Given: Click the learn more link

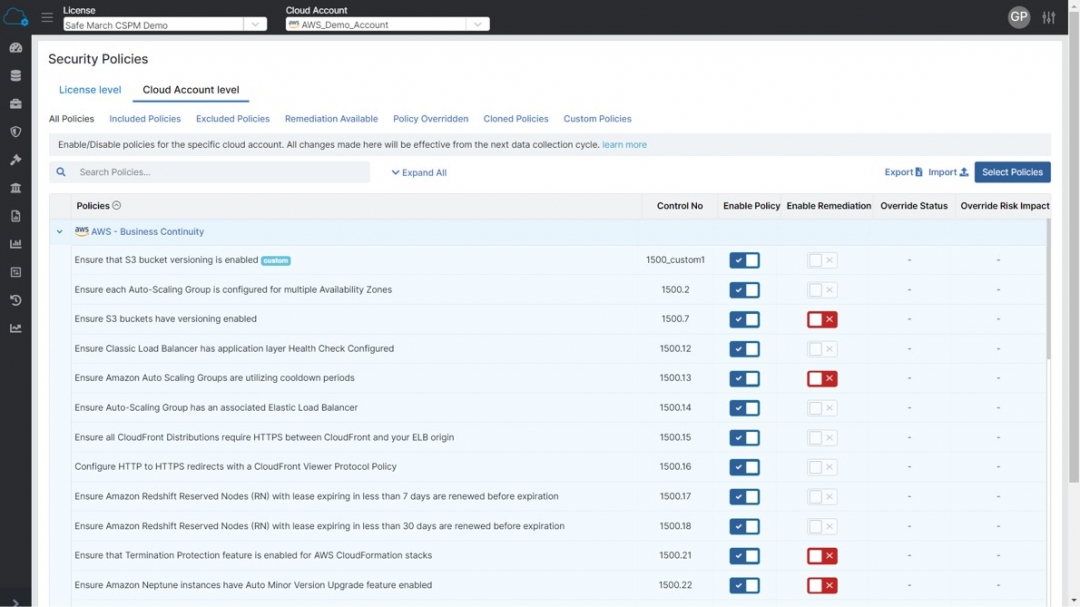Looking at the screenshot, I should point(625,145).
